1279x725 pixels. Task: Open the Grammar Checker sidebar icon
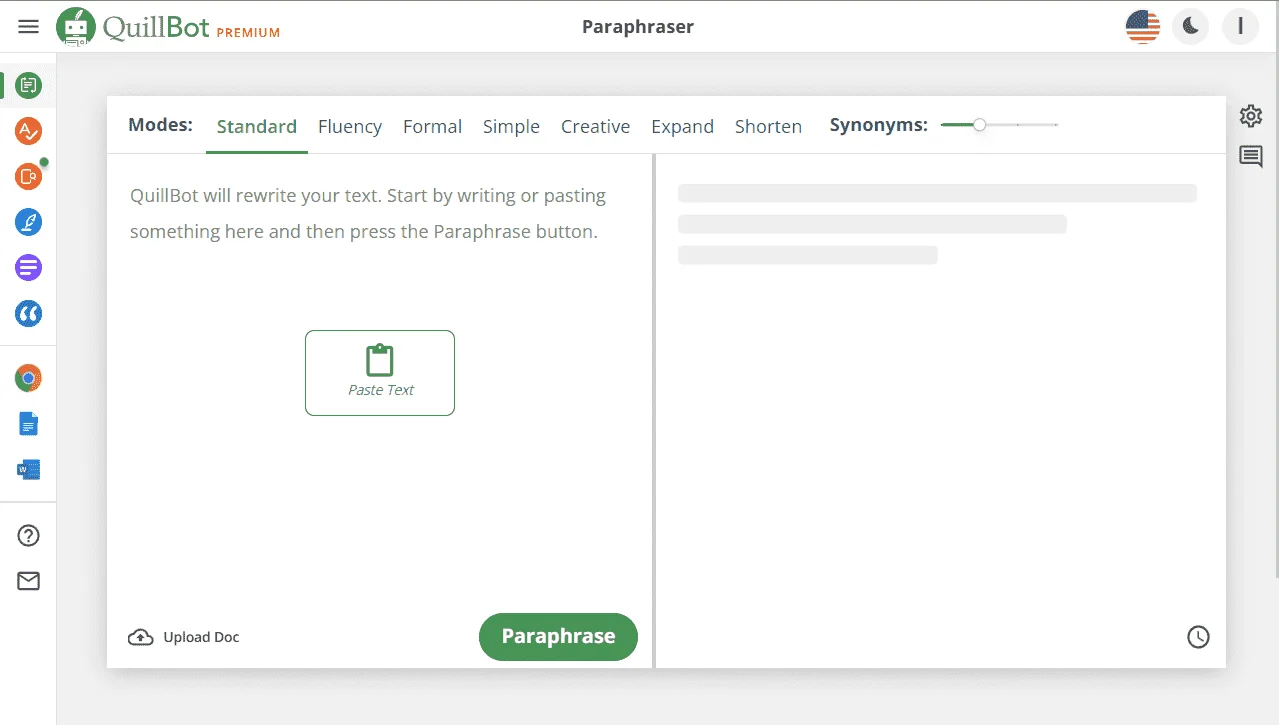pos(29,131)
